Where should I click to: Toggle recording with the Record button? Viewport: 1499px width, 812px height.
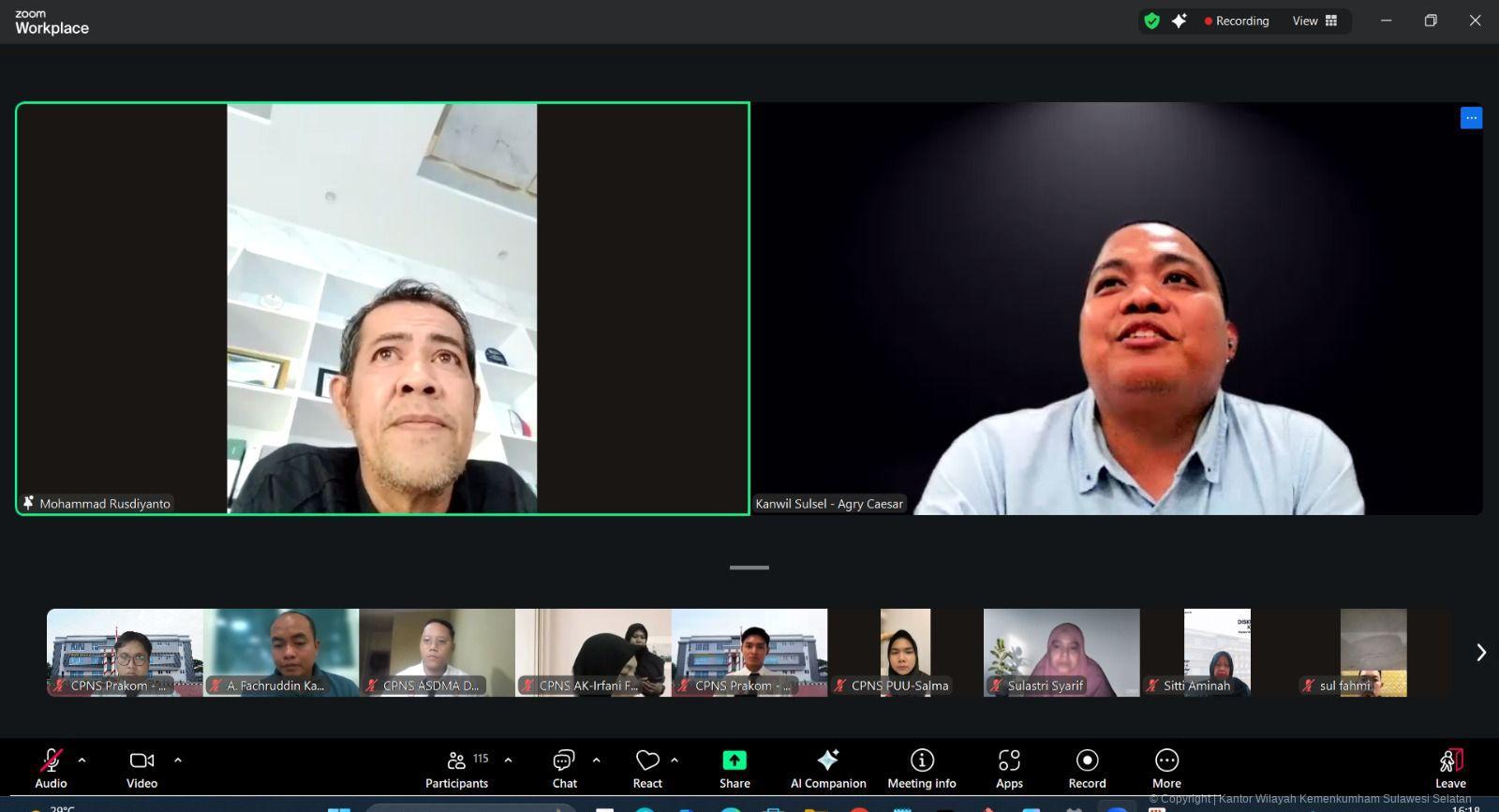[1087, 768]
